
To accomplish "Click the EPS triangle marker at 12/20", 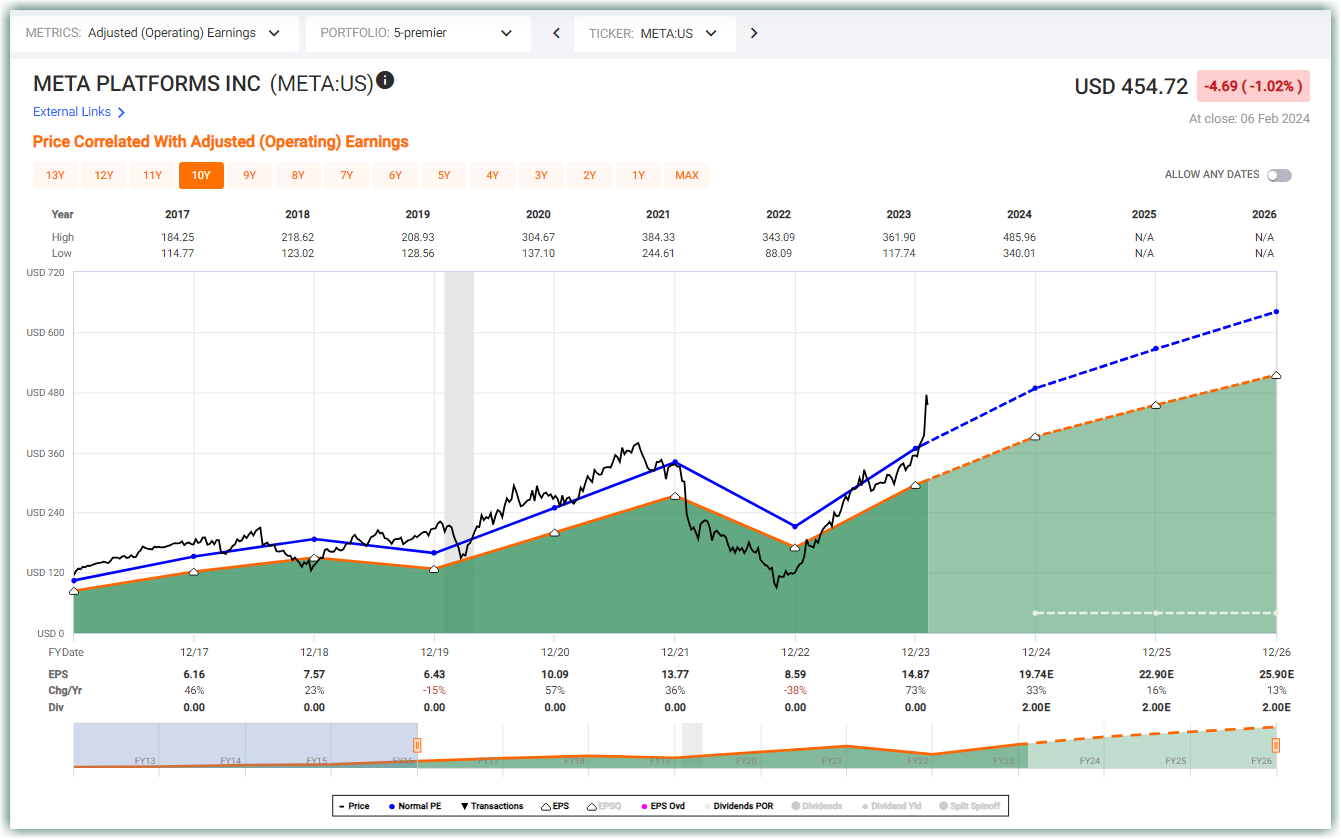I will [x=555, y=532].
